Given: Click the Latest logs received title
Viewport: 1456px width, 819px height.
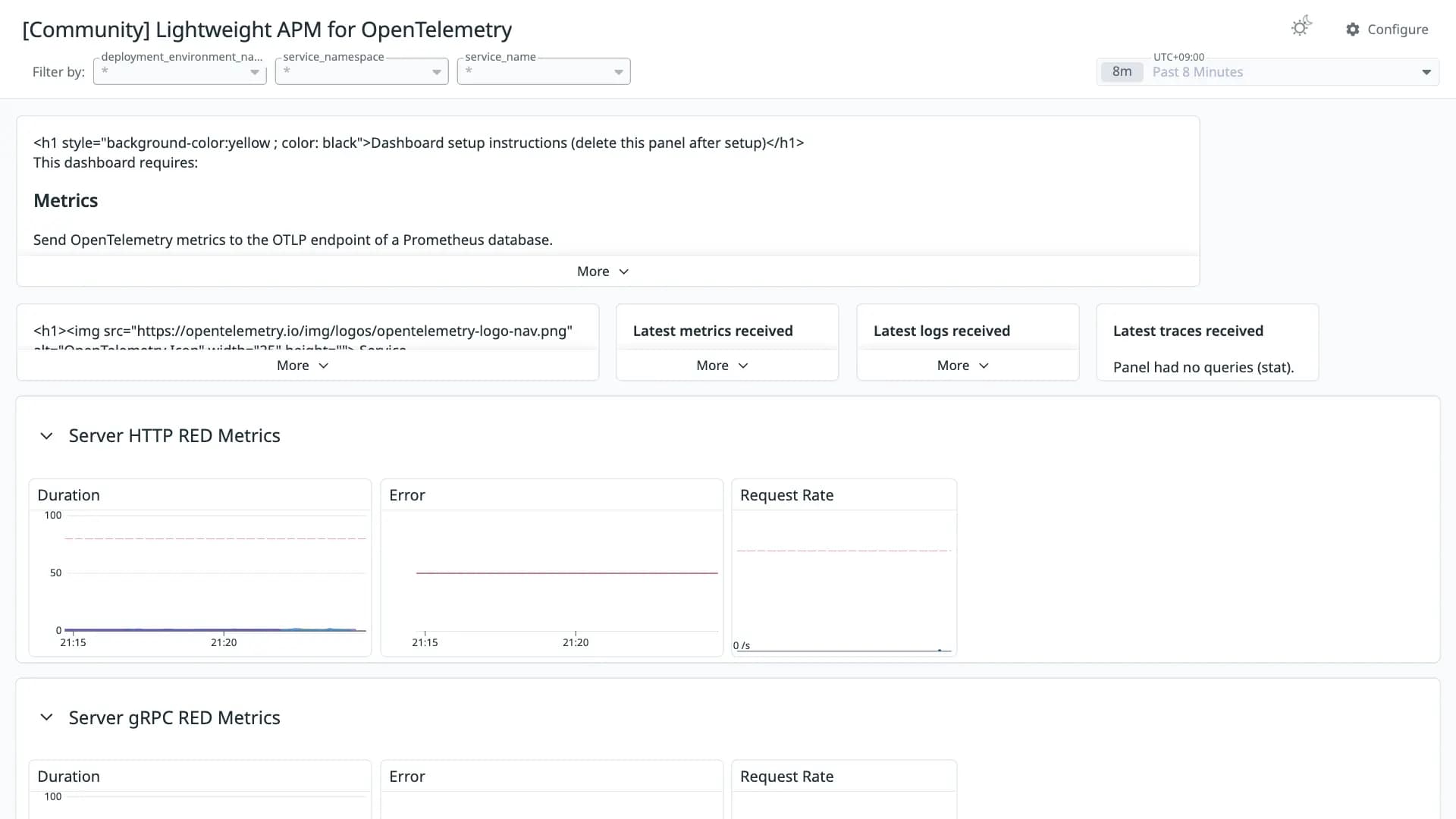Looking at the screenshot, I should [942, 331].
